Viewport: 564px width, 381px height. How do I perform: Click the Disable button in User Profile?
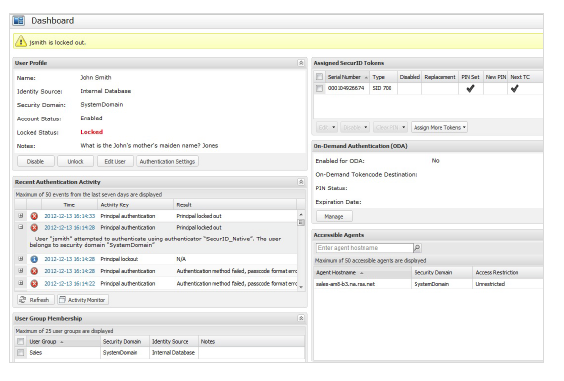click(x=36, y=162)
